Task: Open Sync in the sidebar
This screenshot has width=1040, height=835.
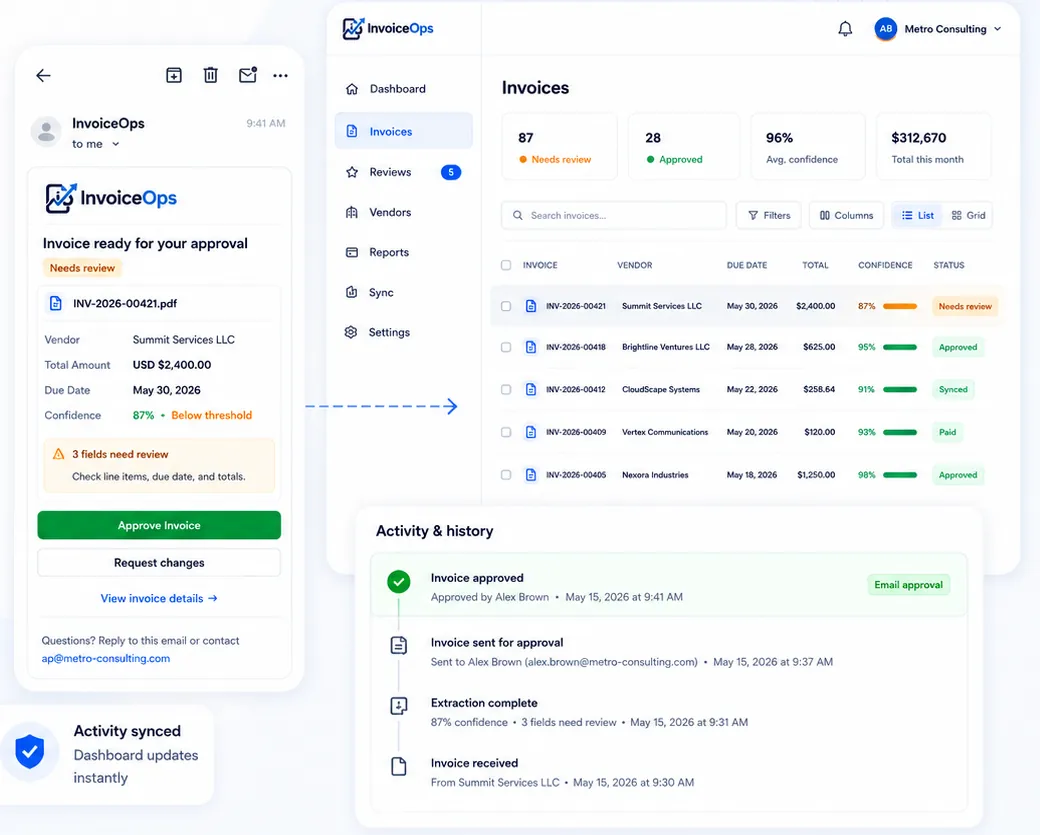Action: (403, 292)
